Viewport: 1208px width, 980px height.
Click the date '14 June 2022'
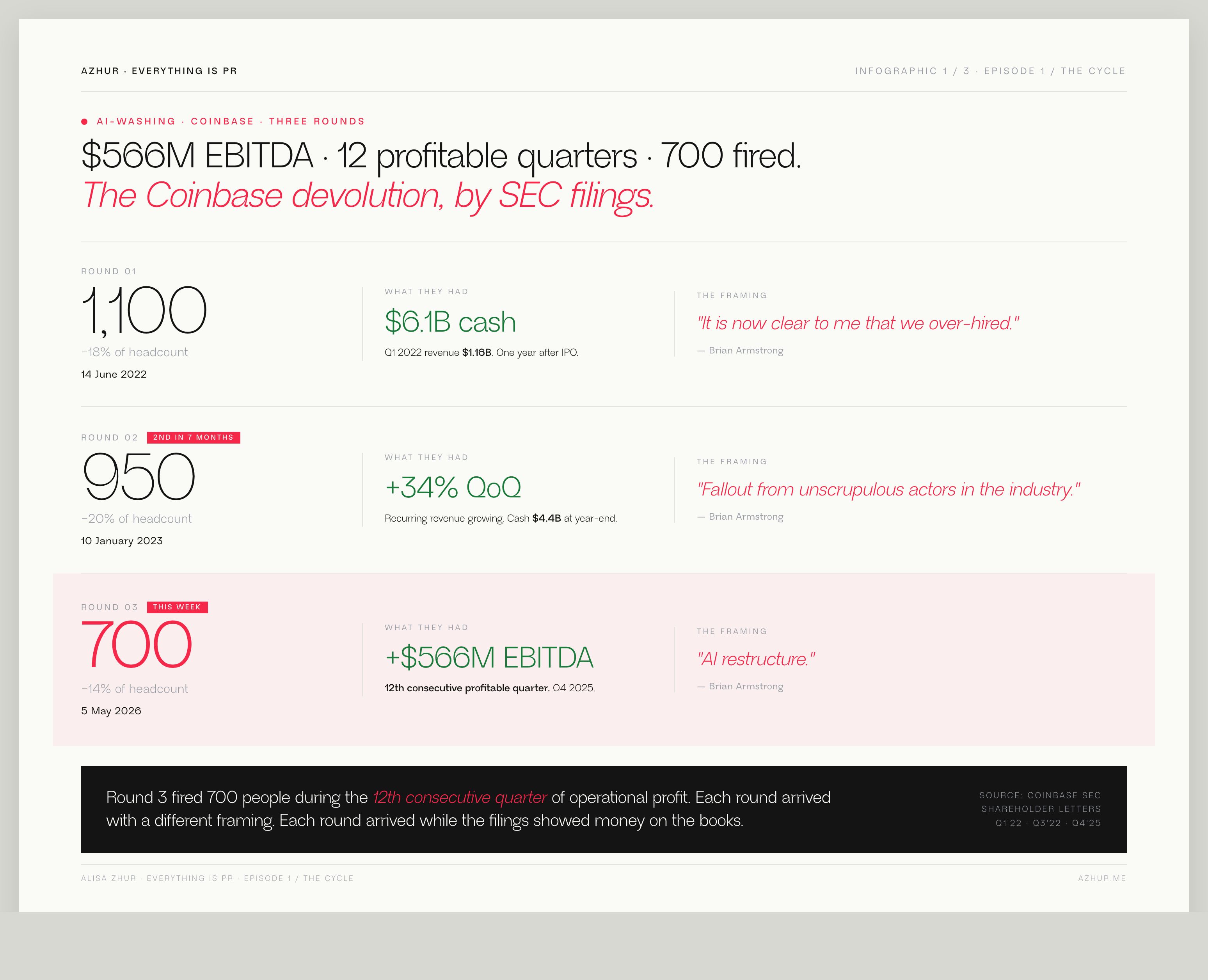point(114,374)
